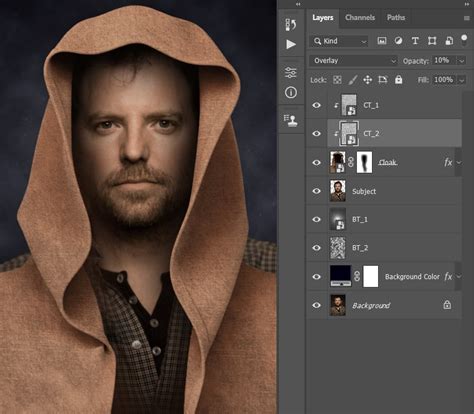Lock layer position
This screenshot has height=414, width=474.
tap(367, 80)
